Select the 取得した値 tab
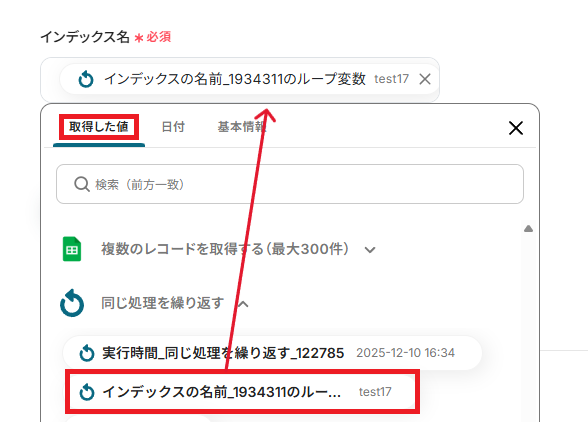 pos(99,127)
